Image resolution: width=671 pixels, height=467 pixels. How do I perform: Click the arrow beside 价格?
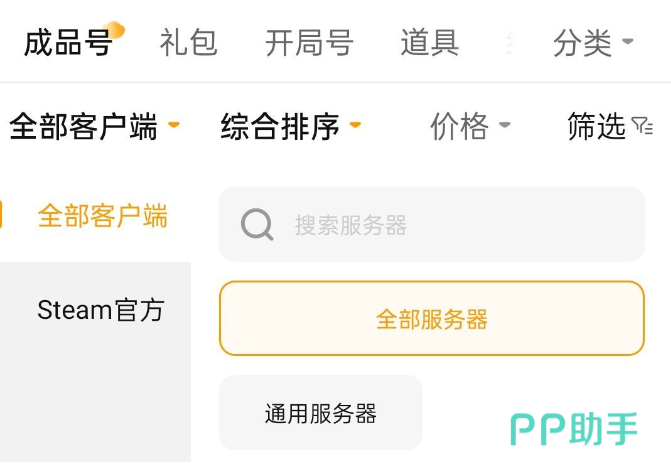[505, 127]
